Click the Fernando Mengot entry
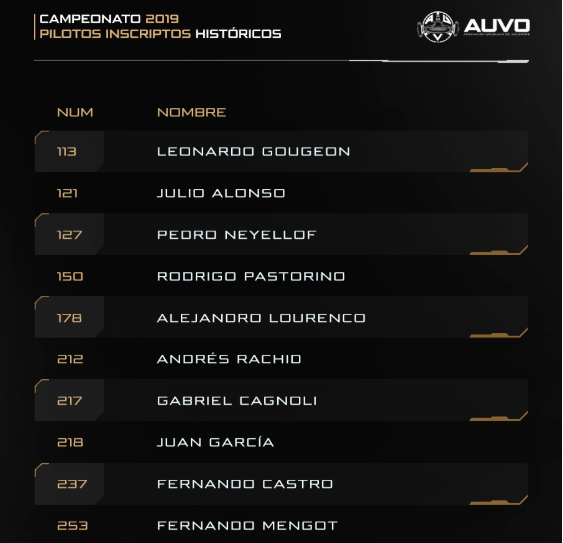Image resolution: width=563 pixels, height=543 pixels. (x=247, y=525)
